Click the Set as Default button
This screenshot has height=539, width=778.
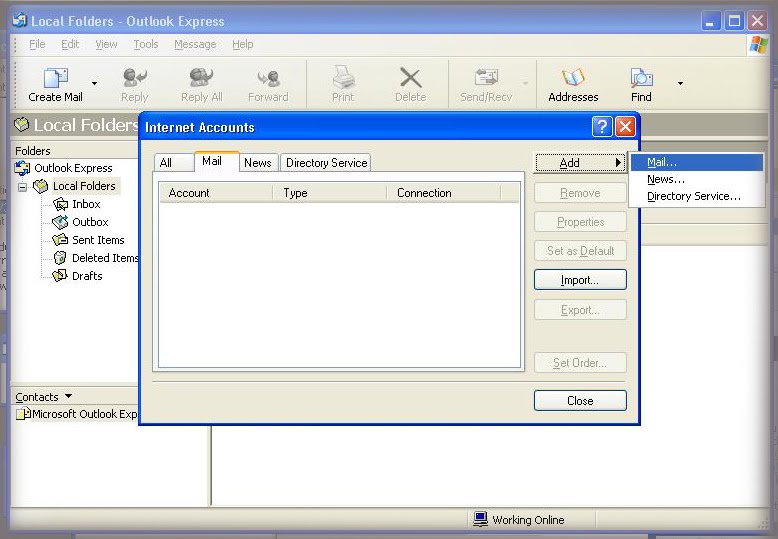[580, 251]
